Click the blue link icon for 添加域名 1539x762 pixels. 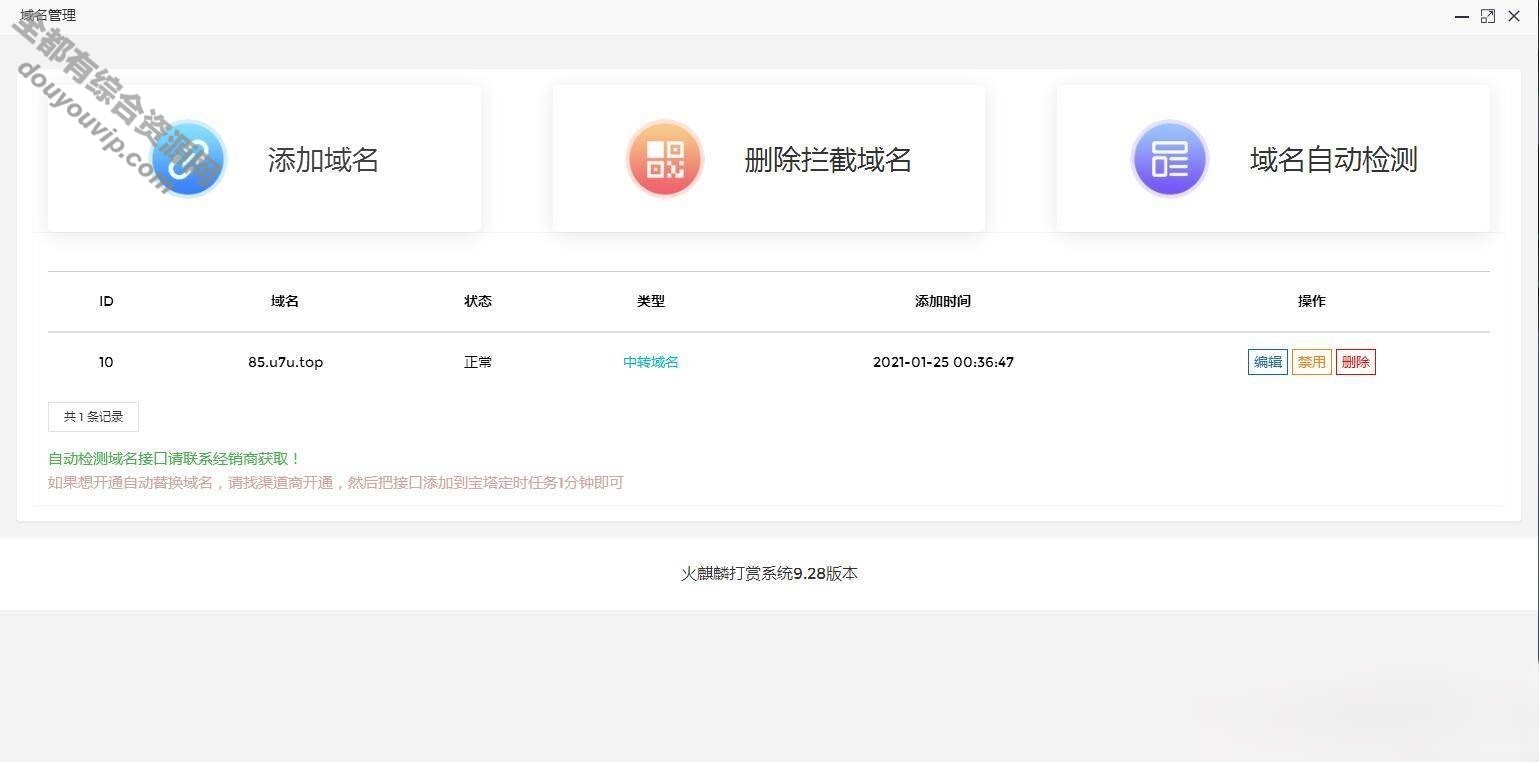click(x=188, y=159)
